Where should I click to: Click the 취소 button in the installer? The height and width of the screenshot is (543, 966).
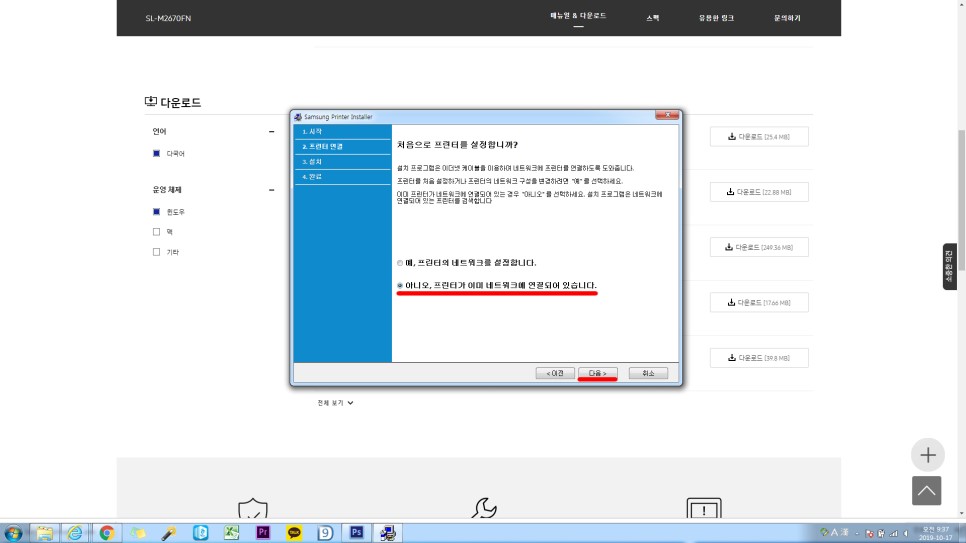[648, 374]
